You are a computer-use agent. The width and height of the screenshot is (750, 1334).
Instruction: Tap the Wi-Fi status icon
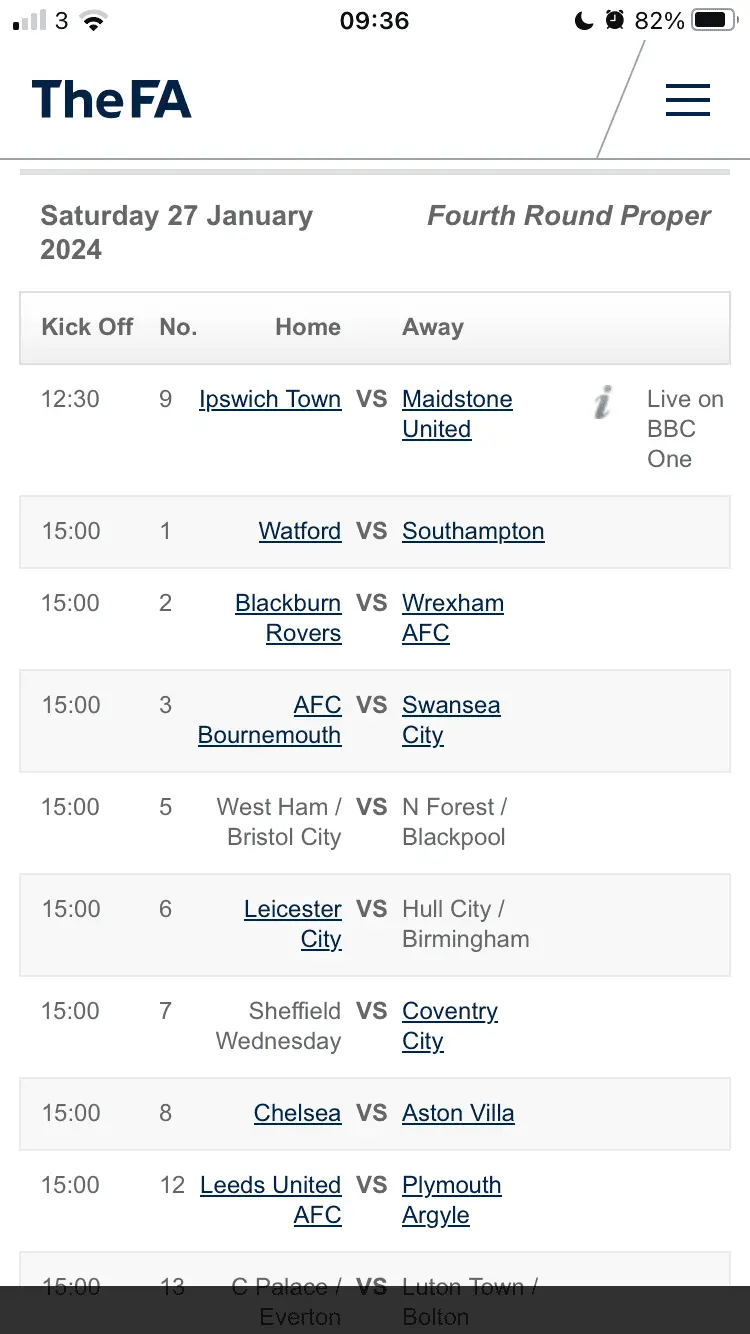pyautogui.click(x=94, y=21)
